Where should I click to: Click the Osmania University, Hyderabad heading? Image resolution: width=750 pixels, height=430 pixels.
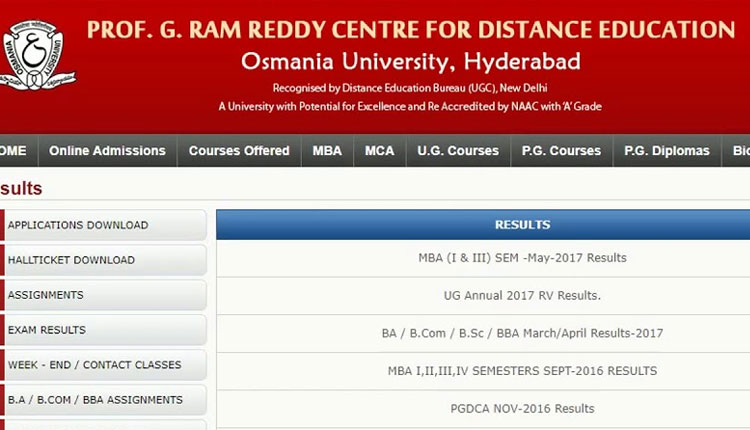(411, 62)
